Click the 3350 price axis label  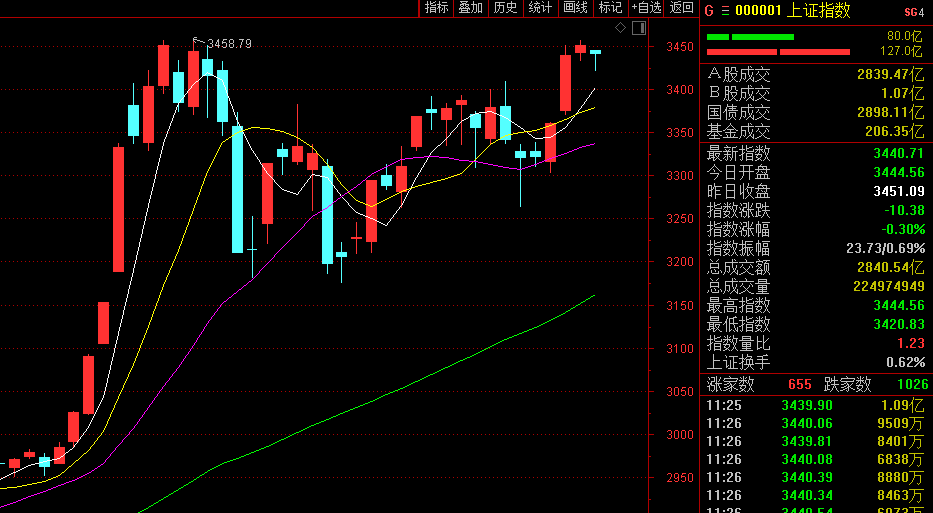[x=680, y=133]
